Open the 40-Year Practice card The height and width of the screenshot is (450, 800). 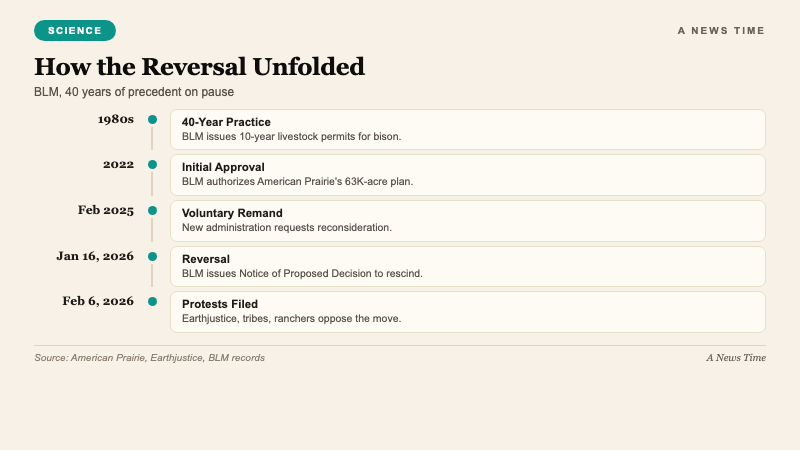(x=467, y=129)
